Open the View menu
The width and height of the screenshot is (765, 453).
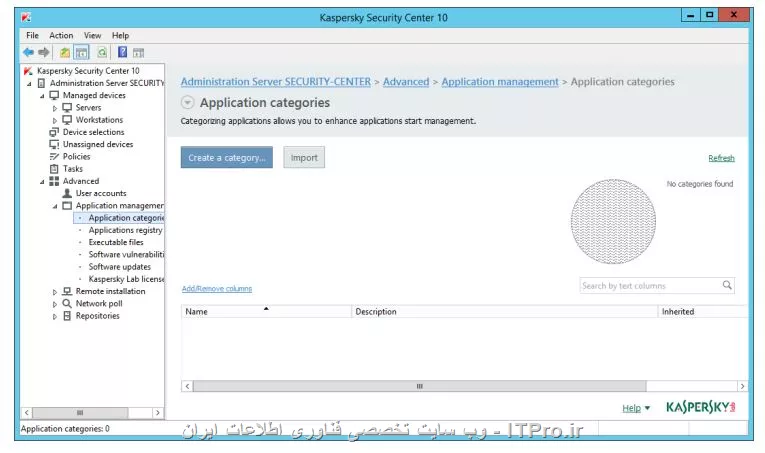pyautogui.click(x=92, y=36)
